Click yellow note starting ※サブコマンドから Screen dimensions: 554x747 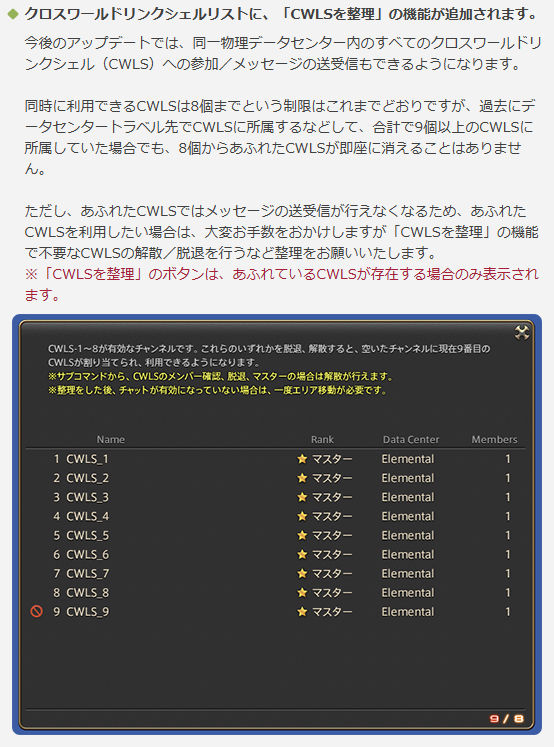(221, 376)
